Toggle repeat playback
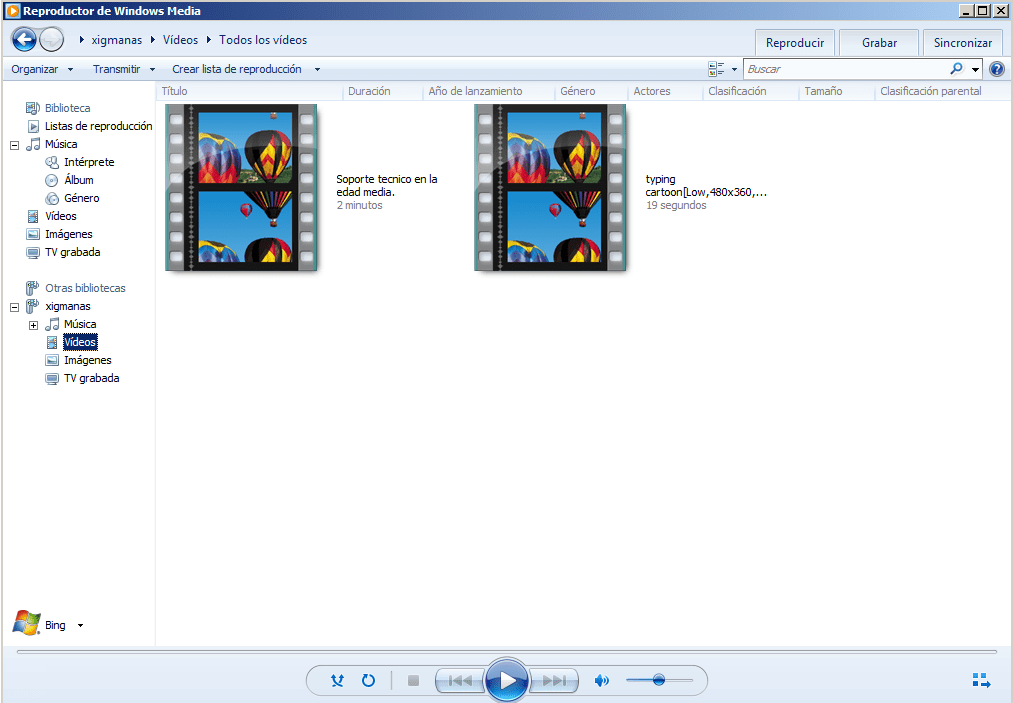1013x703 pixels. click(x=368, y=680)
